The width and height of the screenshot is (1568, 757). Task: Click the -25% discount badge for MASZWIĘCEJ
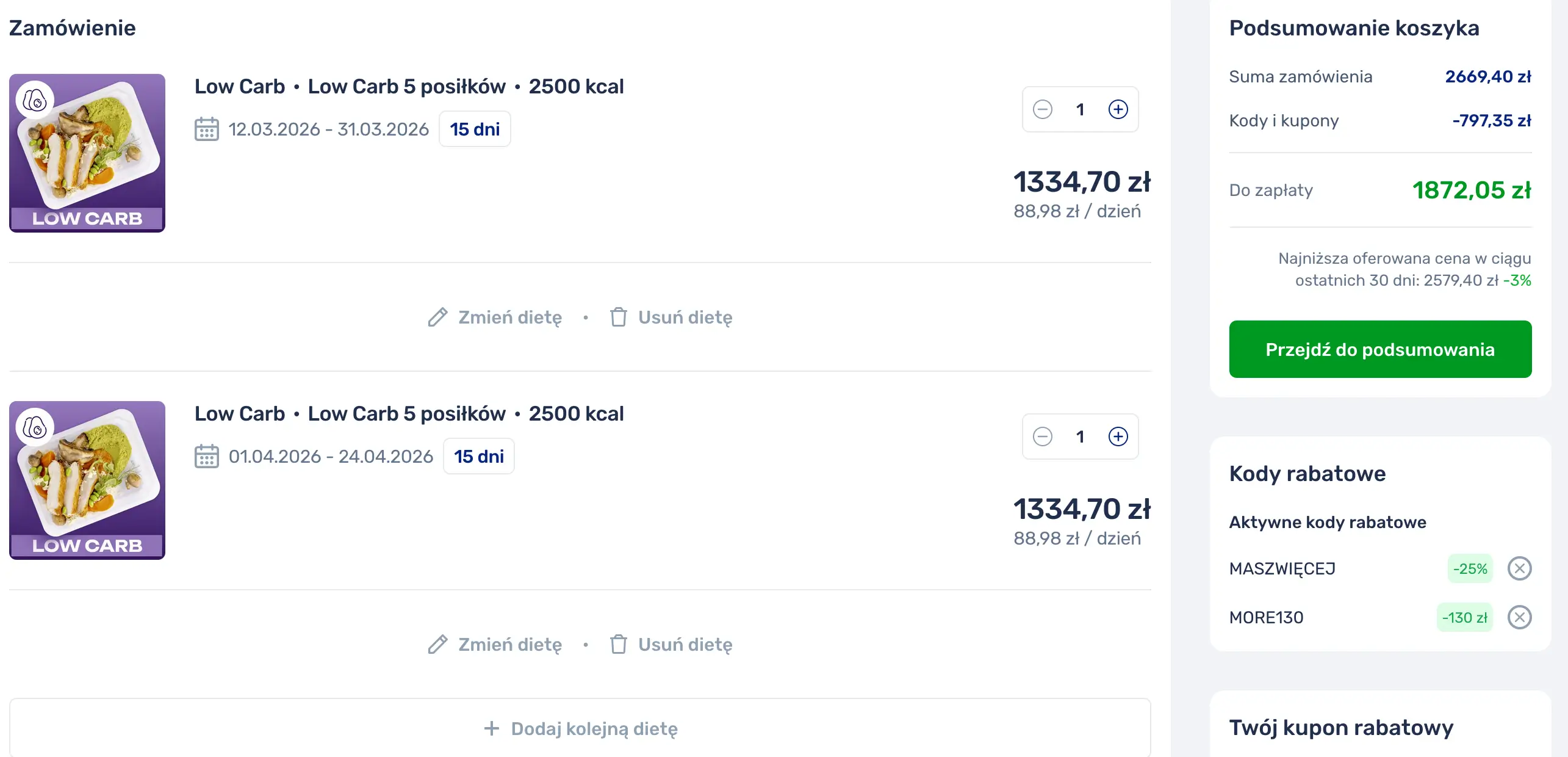click(1470, 569)
